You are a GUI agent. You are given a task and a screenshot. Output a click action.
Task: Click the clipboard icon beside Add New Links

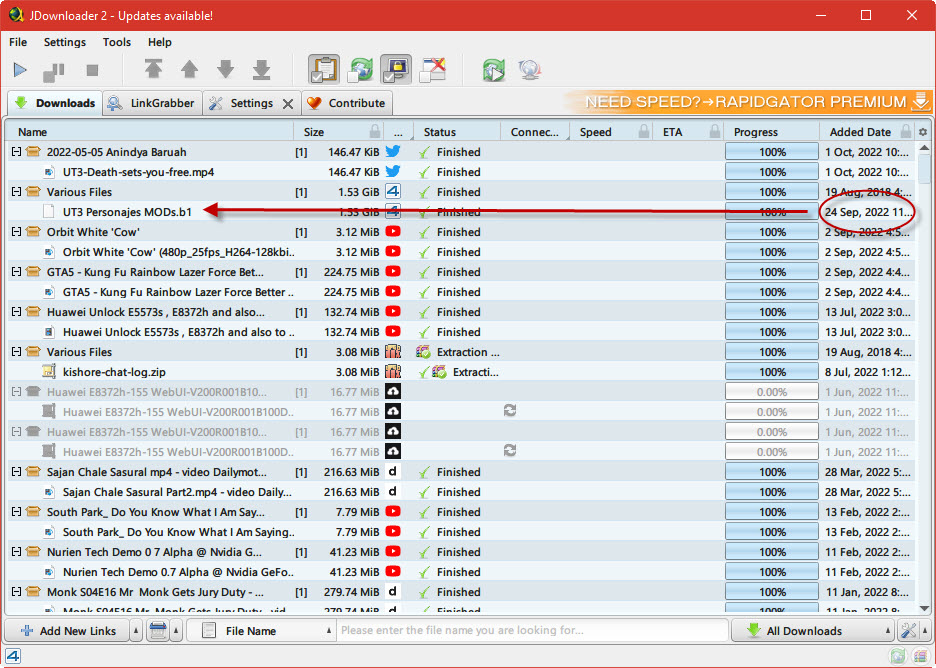[x=158, y=630]
